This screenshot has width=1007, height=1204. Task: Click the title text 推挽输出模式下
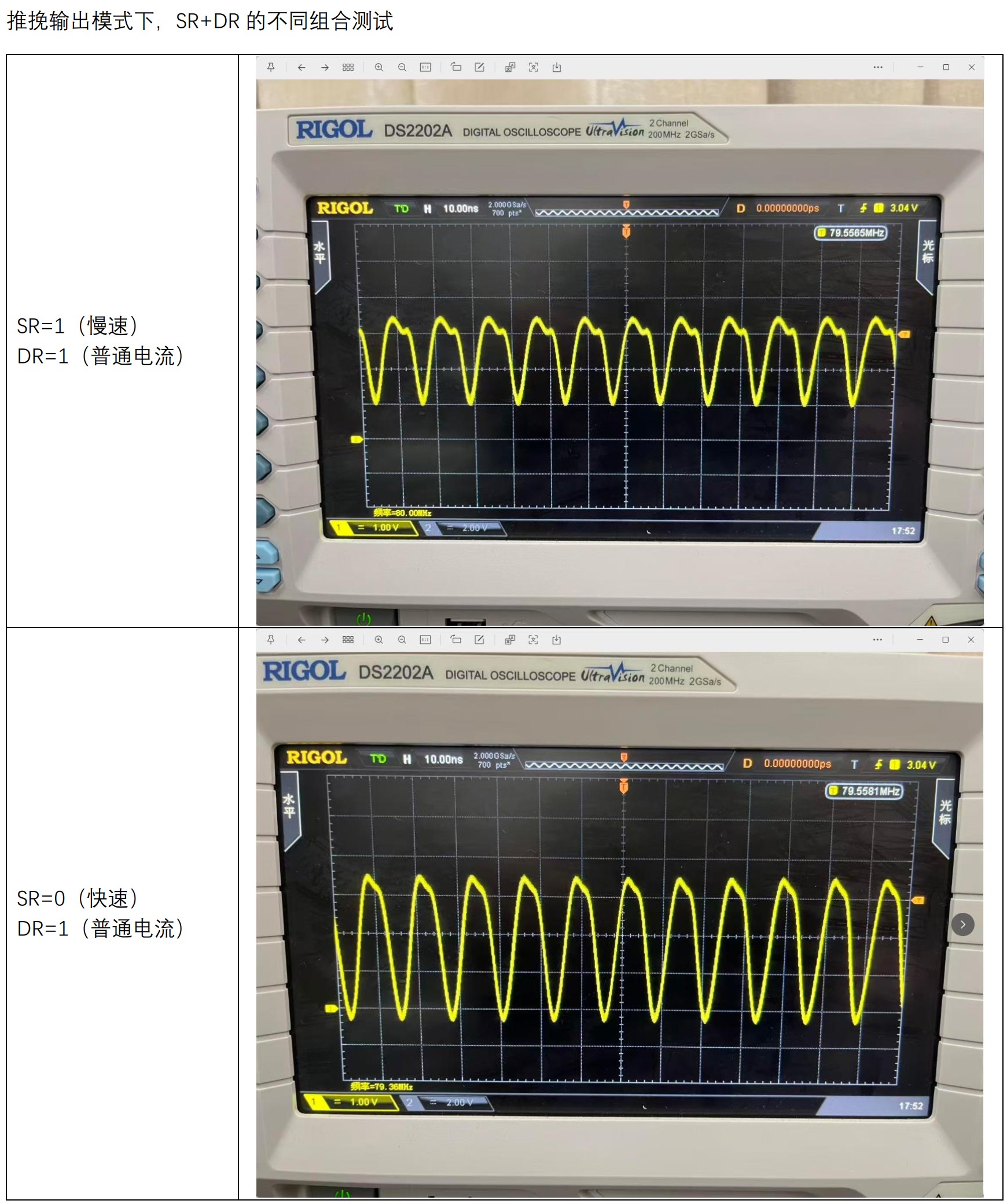coord(80,21)
